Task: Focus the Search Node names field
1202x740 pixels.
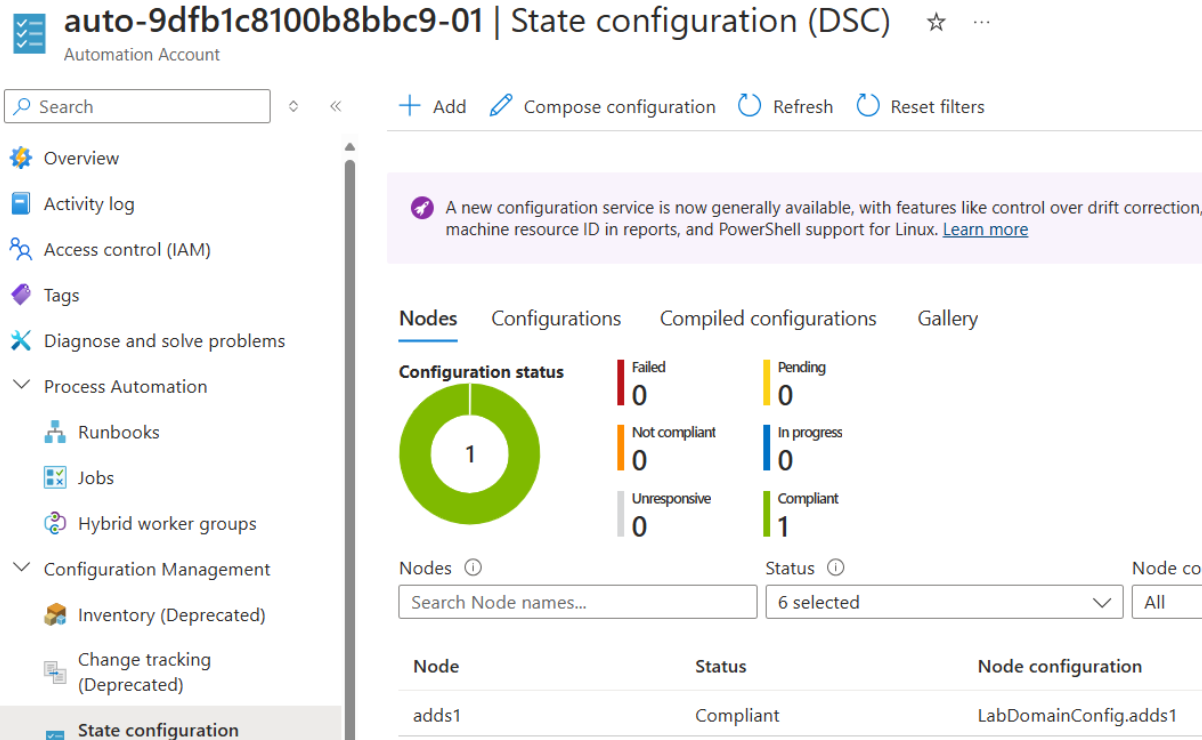Action: pos(578,602)
